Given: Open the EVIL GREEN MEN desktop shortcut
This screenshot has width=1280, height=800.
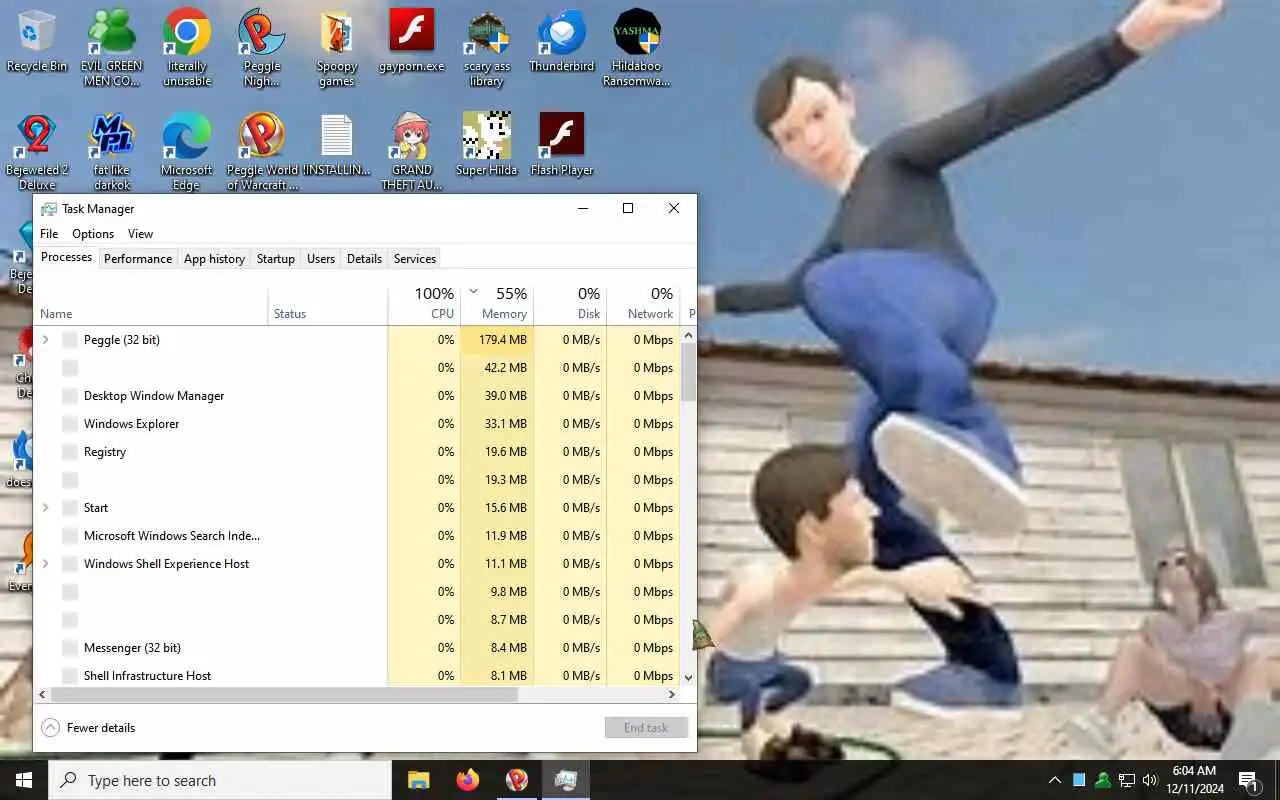Looking at the screenshot, I should [112, 47].
